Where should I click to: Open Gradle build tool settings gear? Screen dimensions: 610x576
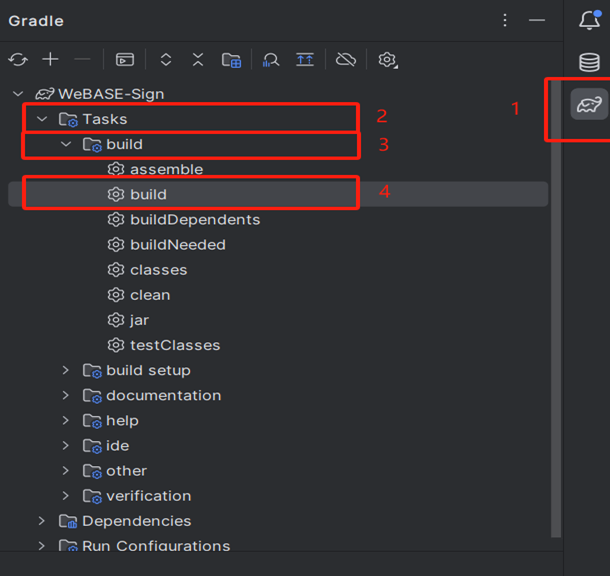(387, 60)
